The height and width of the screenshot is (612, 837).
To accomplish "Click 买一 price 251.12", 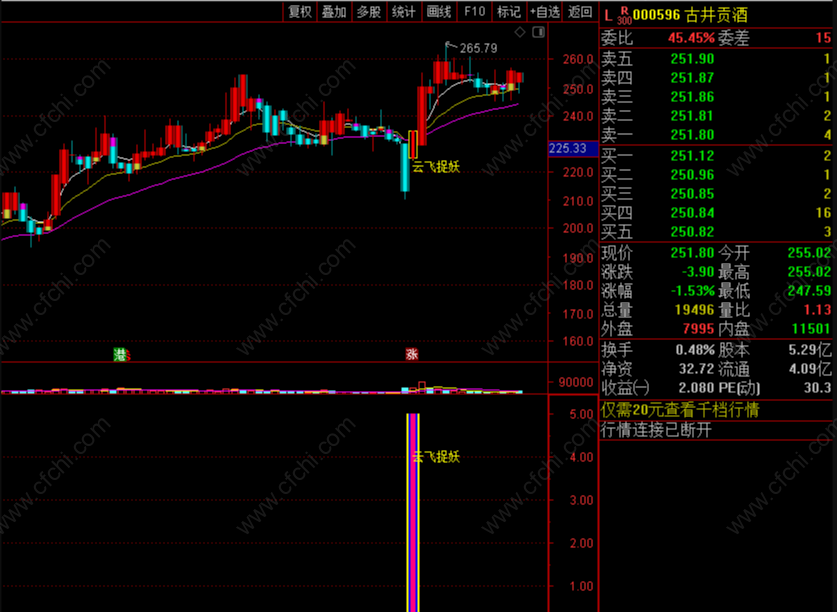I will pyautogui.click(x=692, y=156).
